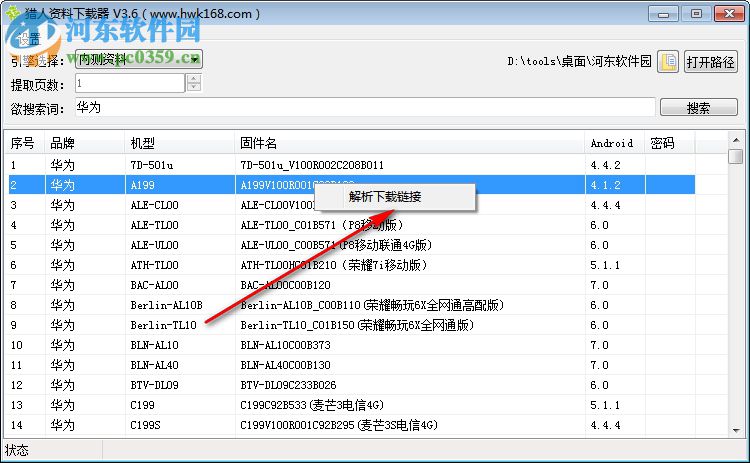This screenshot has width=750, height=463.
Task: Select firmware BLN-AL40C00B130
Action: (286, 365)
